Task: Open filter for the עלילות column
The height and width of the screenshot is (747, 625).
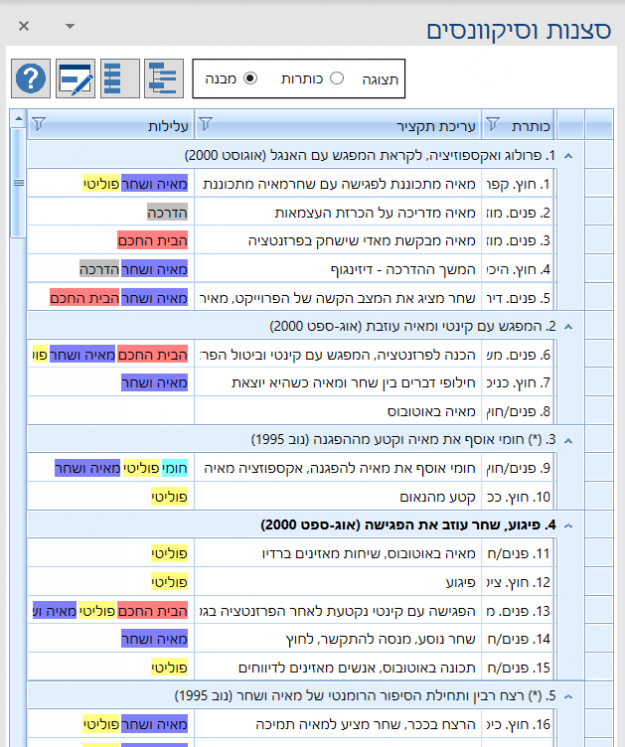Action: coord(39,124)
